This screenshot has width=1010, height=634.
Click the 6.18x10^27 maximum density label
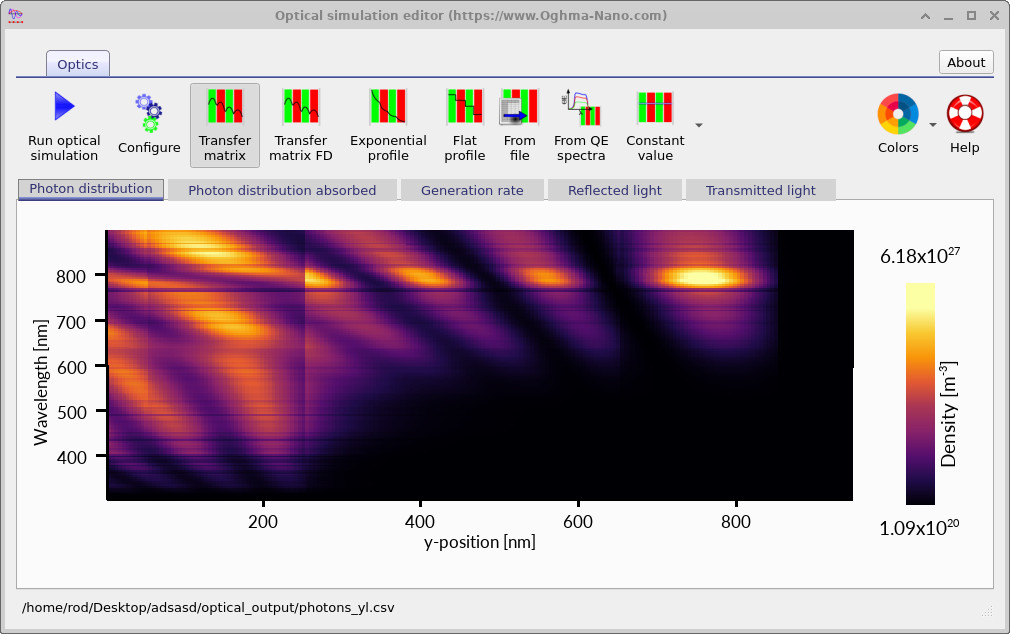pos(920,256)
